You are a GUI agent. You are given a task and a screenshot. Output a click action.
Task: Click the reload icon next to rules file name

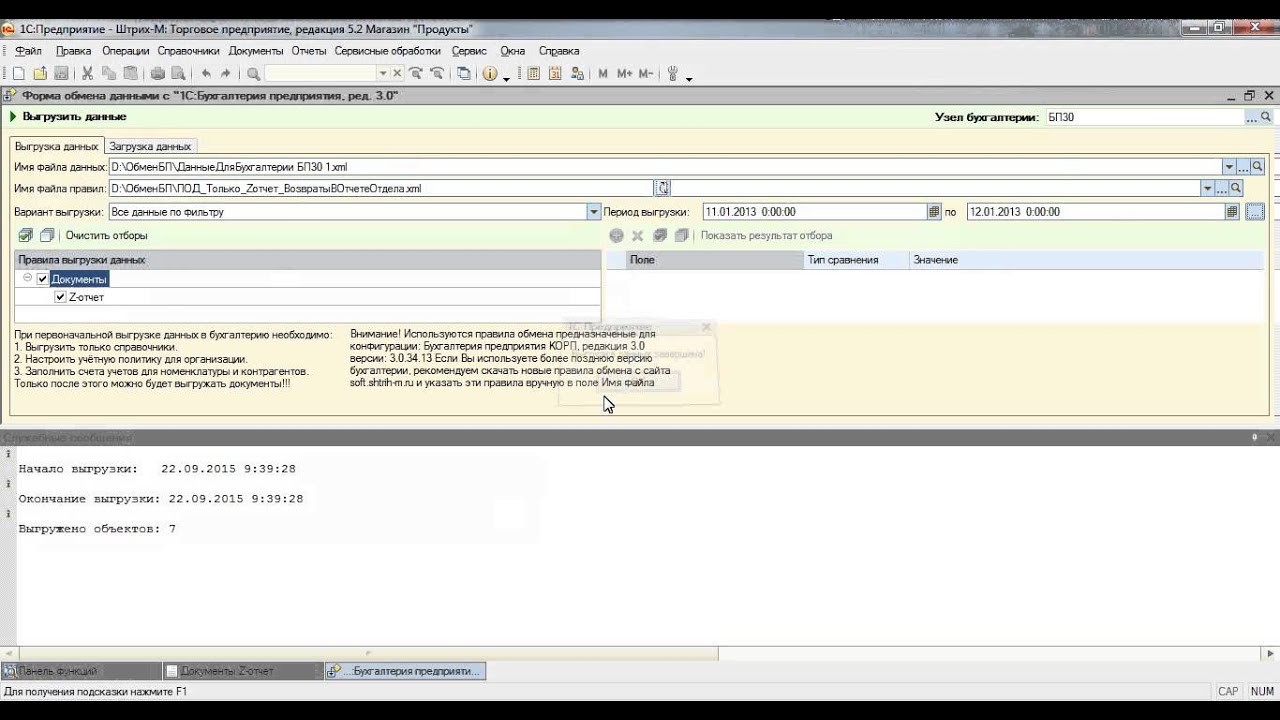pyautogui.click(x=663, y=188)
